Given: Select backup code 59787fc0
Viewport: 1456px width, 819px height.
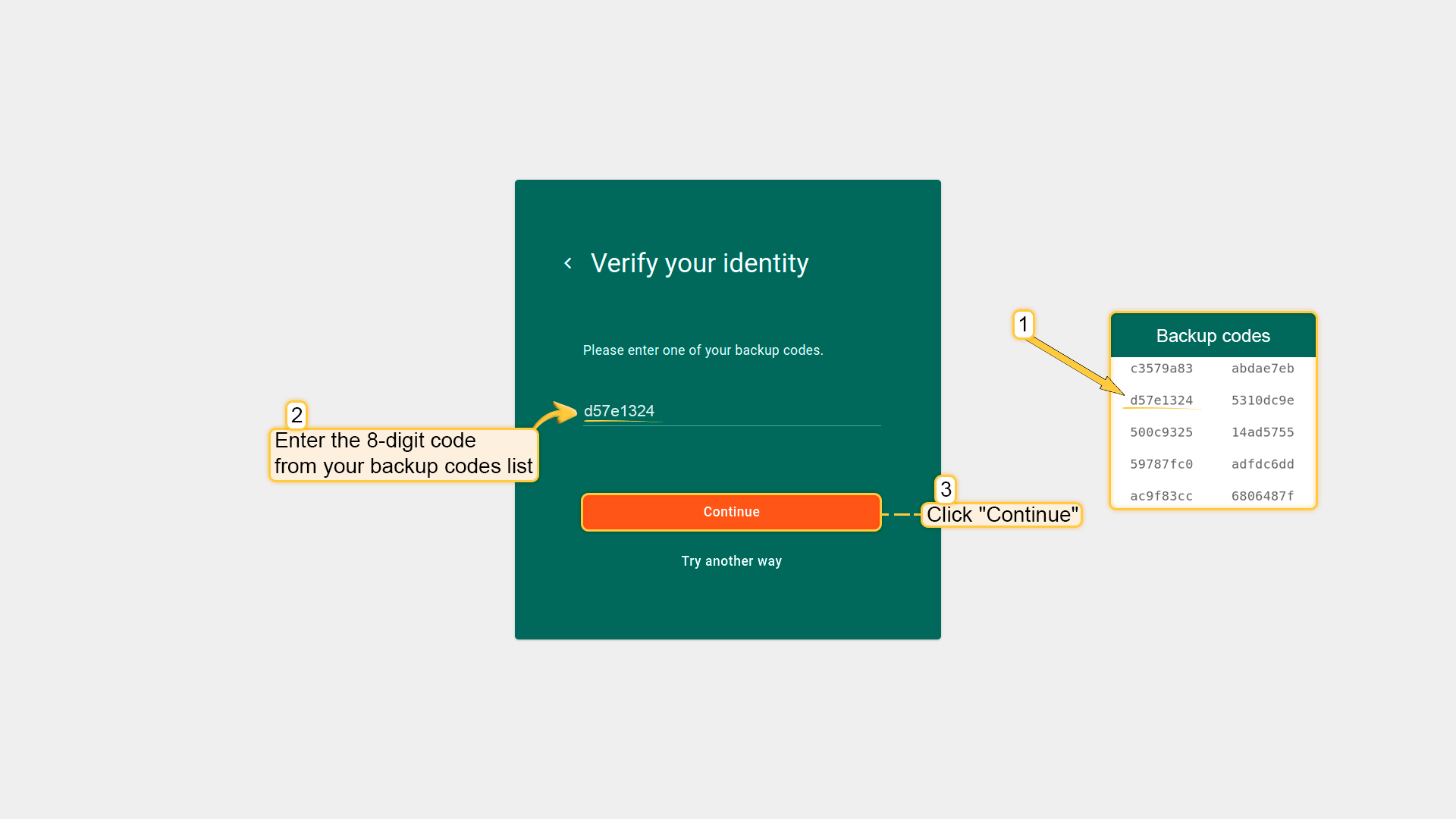Looking at the screenshot, I should [x=1161, y=464].
